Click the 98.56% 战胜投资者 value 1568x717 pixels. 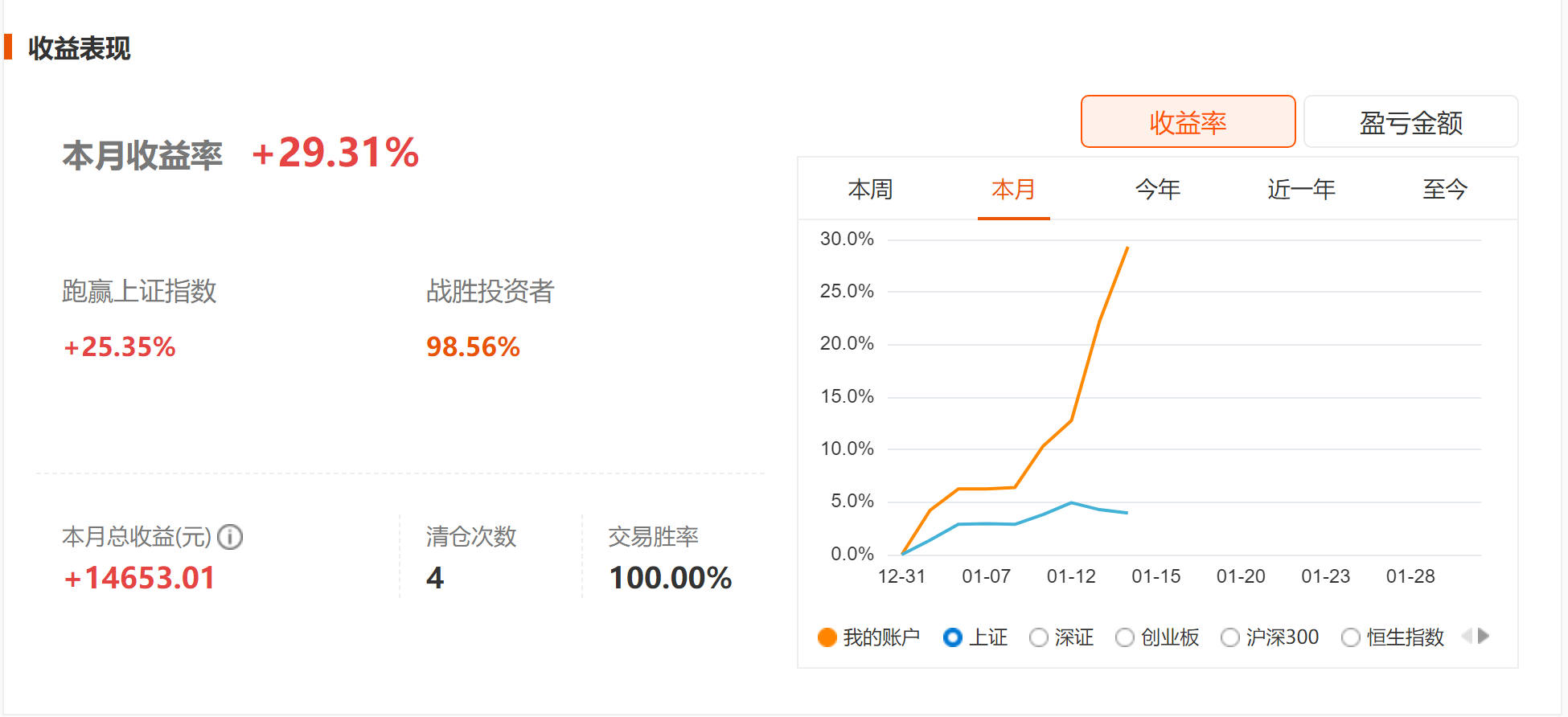click(x=473, y=347)
